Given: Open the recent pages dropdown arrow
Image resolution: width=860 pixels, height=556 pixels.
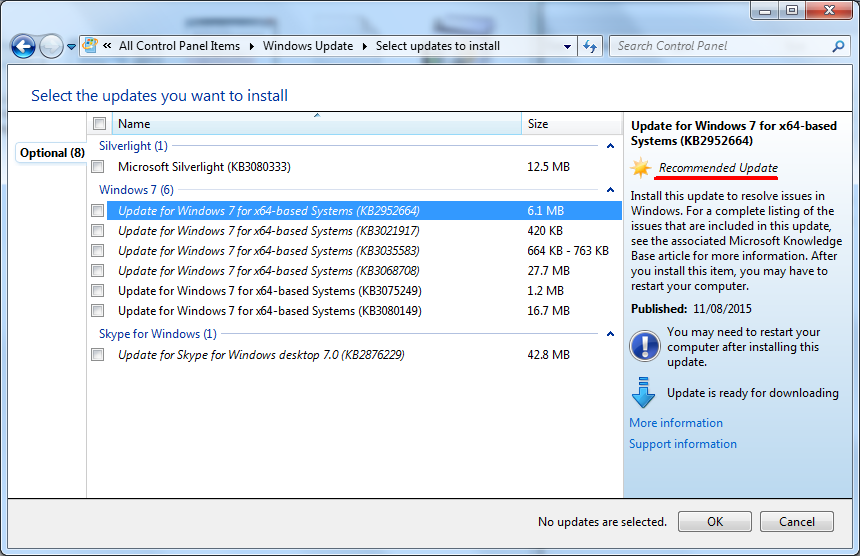Looking at the screenshot, I should (x=71, y=47).
